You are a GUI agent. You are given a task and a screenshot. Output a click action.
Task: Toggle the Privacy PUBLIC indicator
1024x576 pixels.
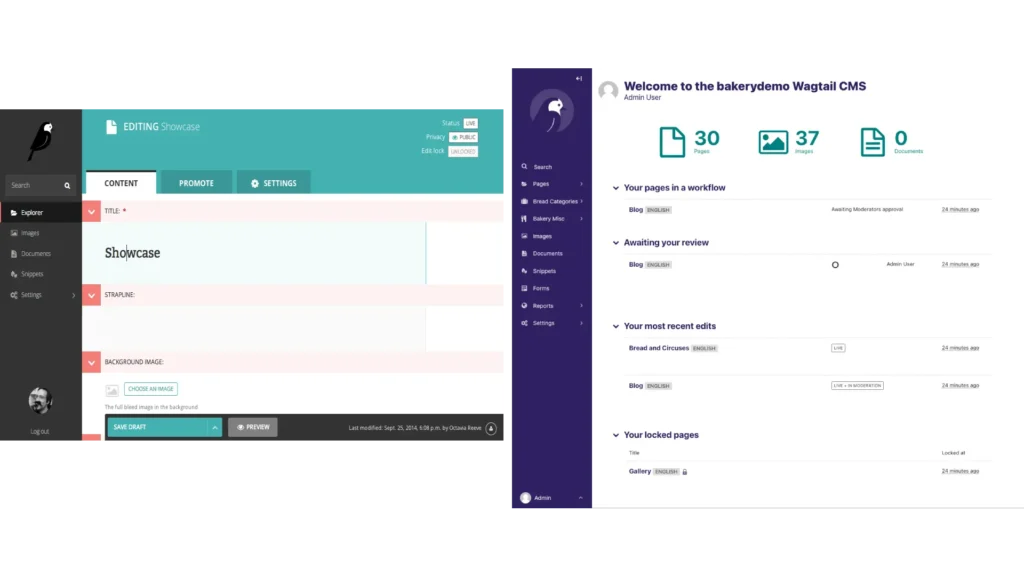tap(463, 137)
